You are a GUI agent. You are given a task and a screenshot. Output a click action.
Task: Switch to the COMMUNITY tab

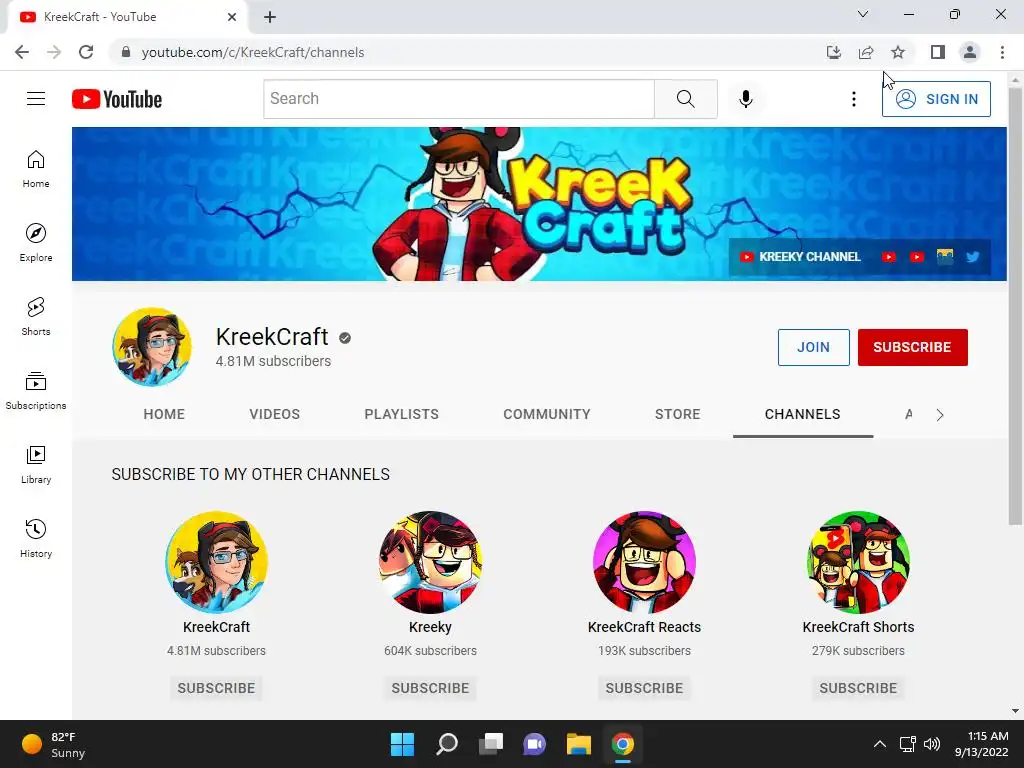tap(547, 414)
